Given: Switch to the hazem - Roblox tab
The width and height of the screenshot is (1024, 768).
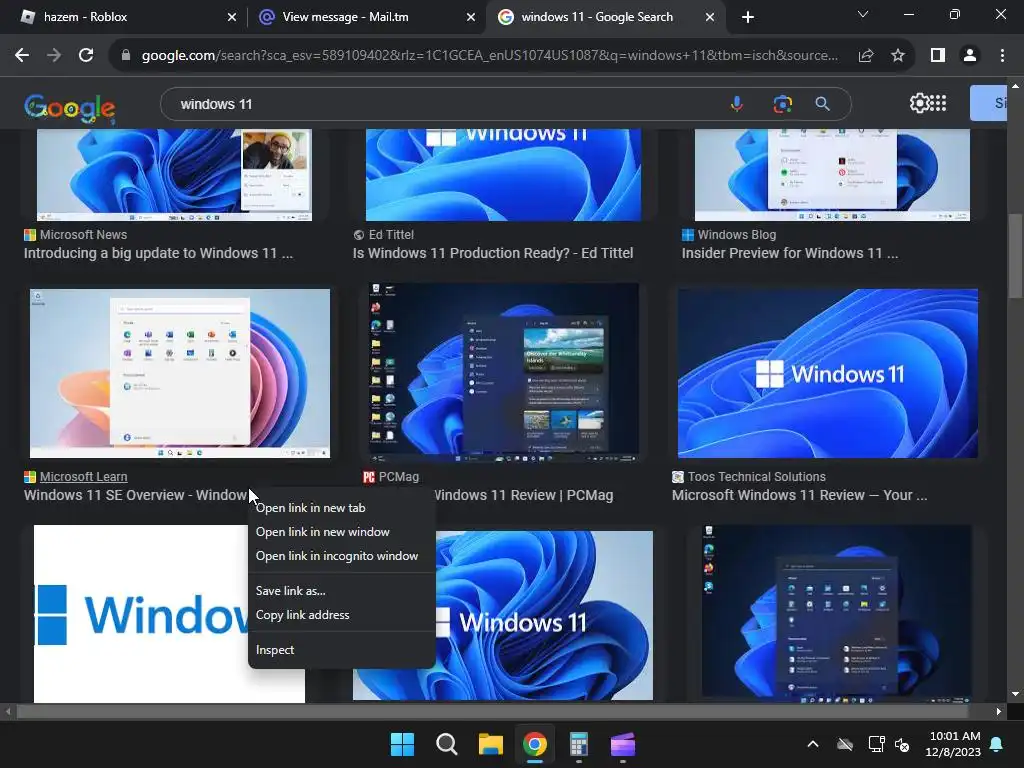Looking at the screenshot, I should tap(124, 17).
